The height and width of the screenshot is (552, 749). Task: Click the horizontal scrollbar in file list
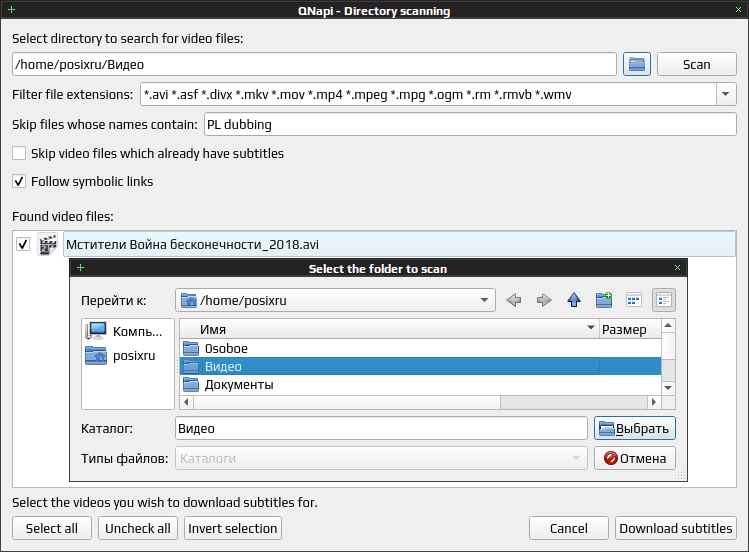pos(420,402)
